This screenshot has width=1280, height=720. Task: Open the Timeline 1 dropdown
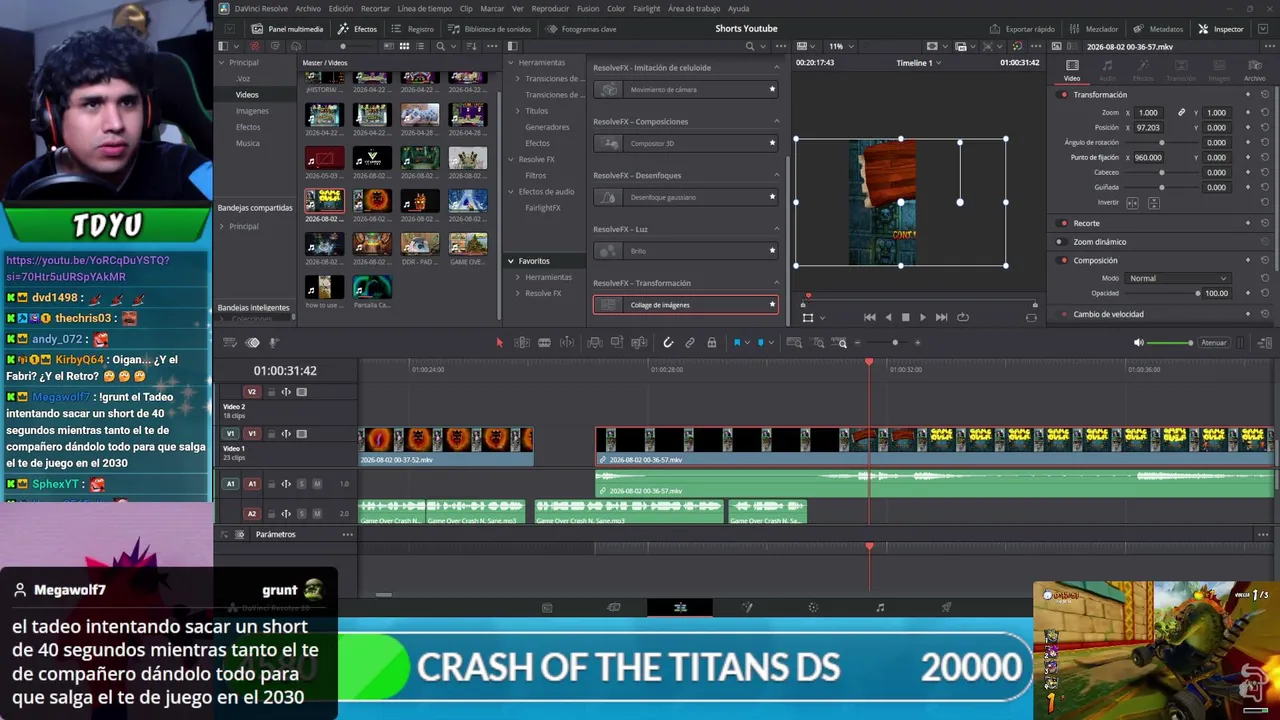point(917,63)
